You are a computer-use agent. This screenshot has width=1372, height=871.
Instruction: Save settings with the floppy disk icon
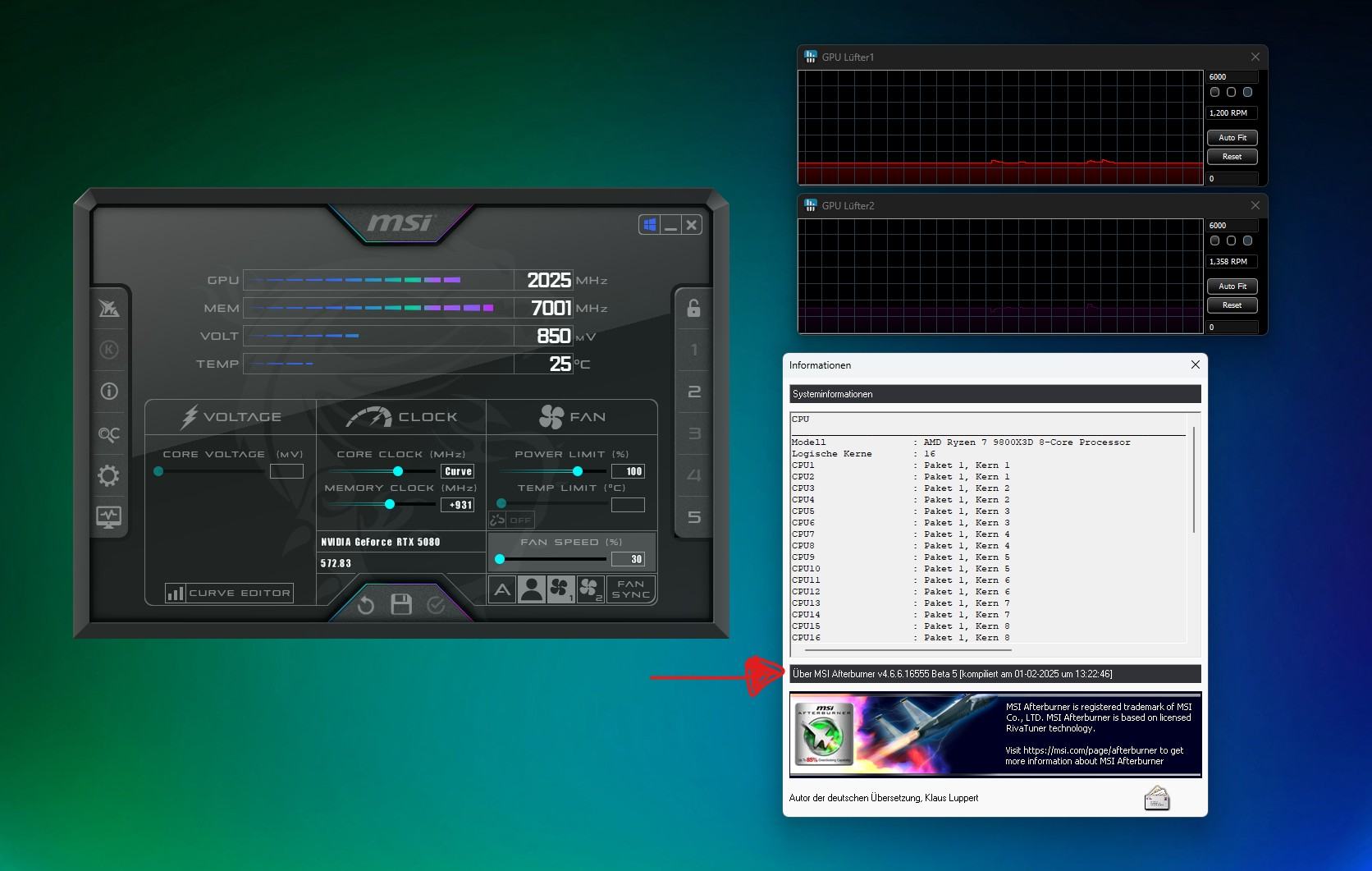coord(401,605)
